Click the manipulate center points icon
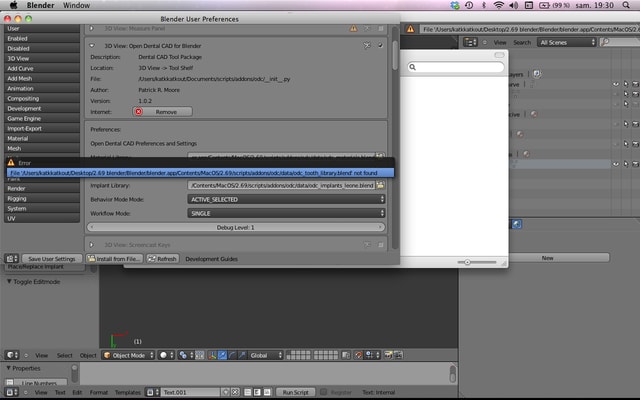The height and width of the screenshot is (400, 640). [x=200, y=355]
